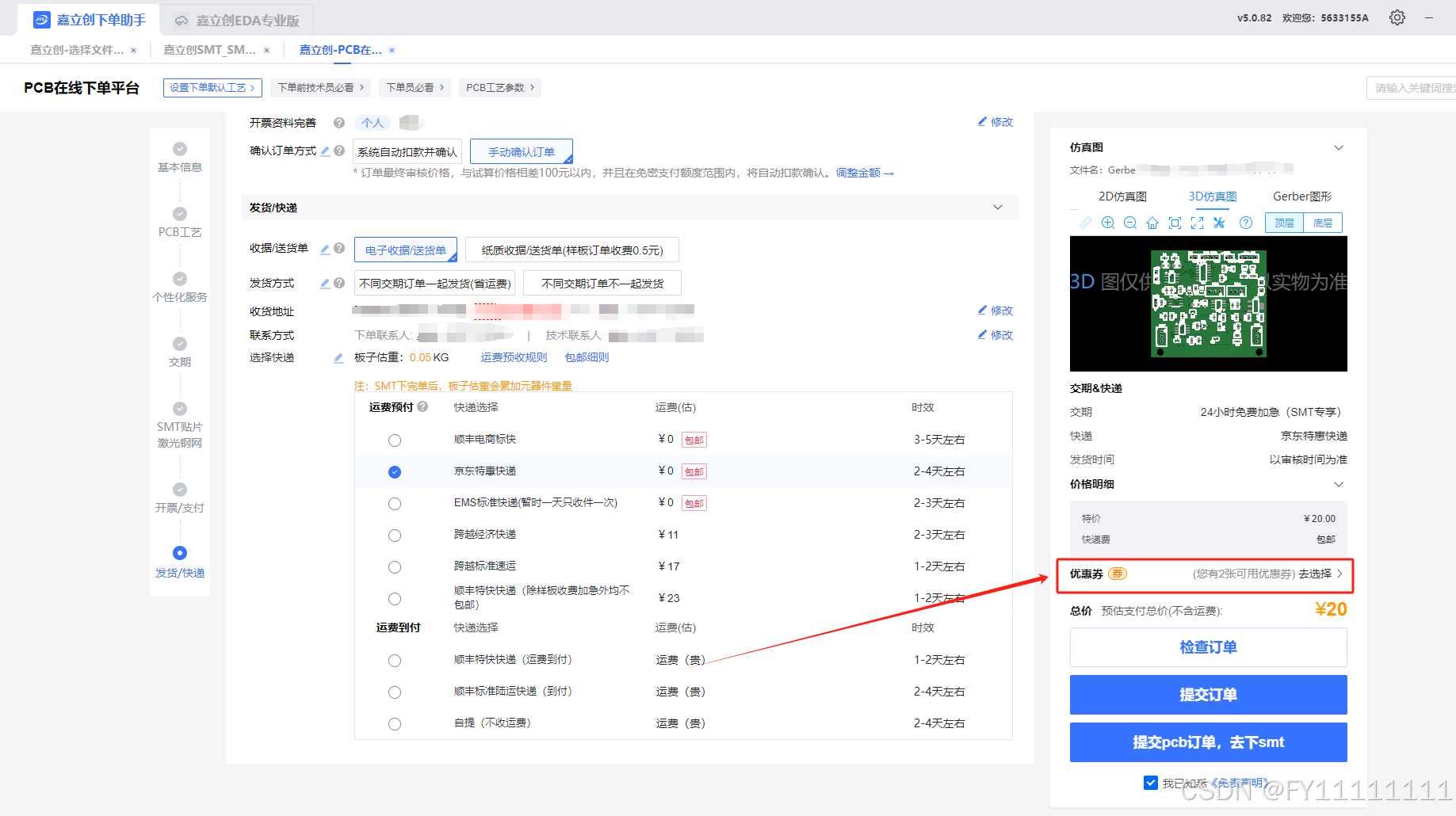1456x816 pixels.
Task: Select 京东特惠快递 shipping radio
Action: tap(395, 472)
